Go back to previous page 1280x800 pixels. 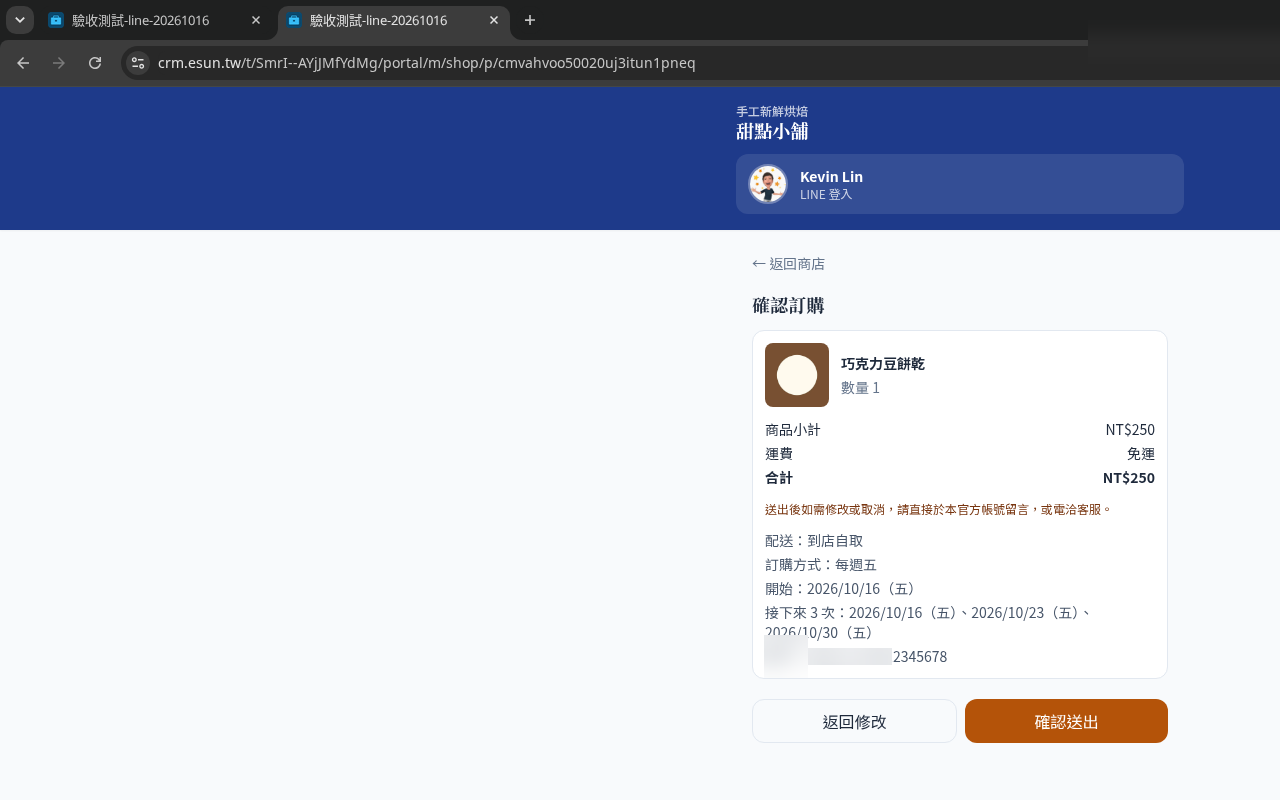23,63
